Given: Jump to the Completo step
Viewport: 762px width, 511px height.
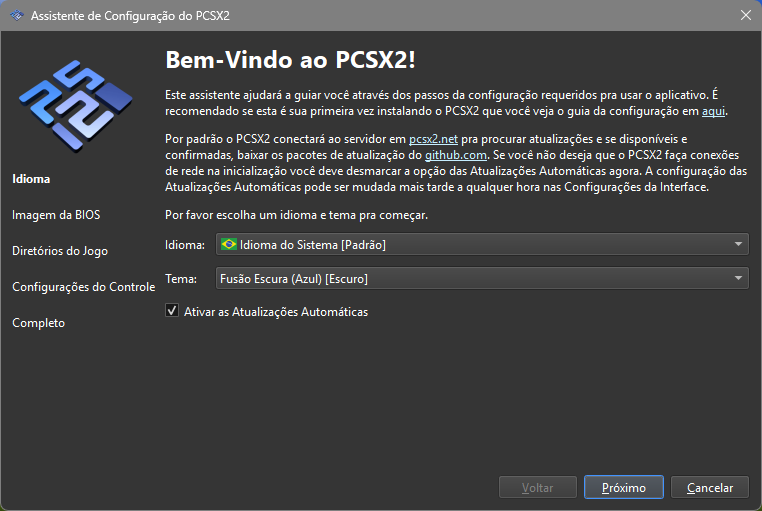Looking at the screenshot, I should point(38,323).
